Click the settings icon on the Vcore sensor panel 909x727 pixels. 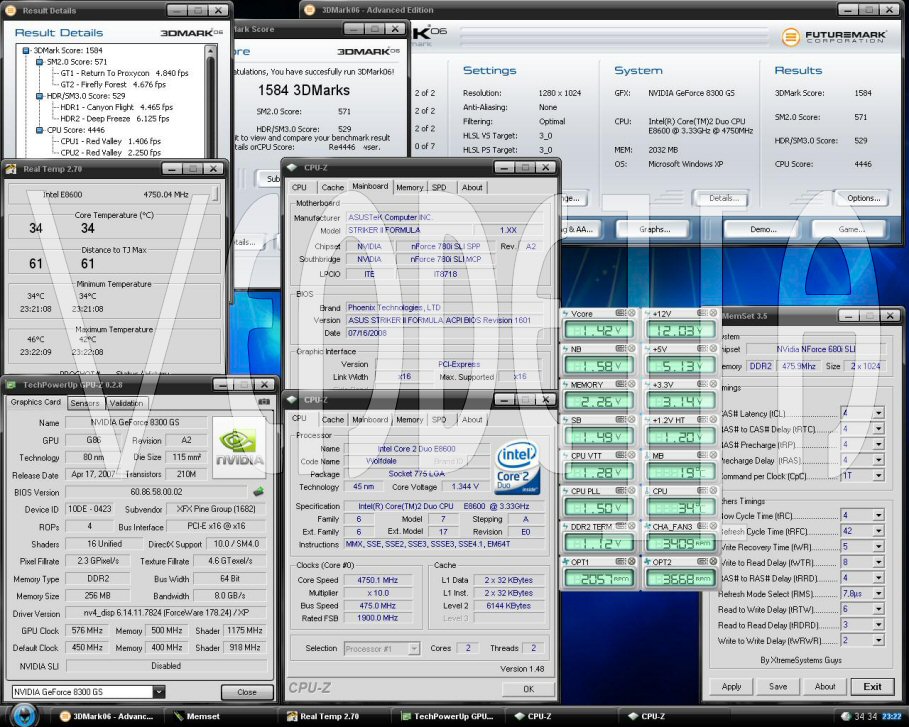(x=620, y=313)
